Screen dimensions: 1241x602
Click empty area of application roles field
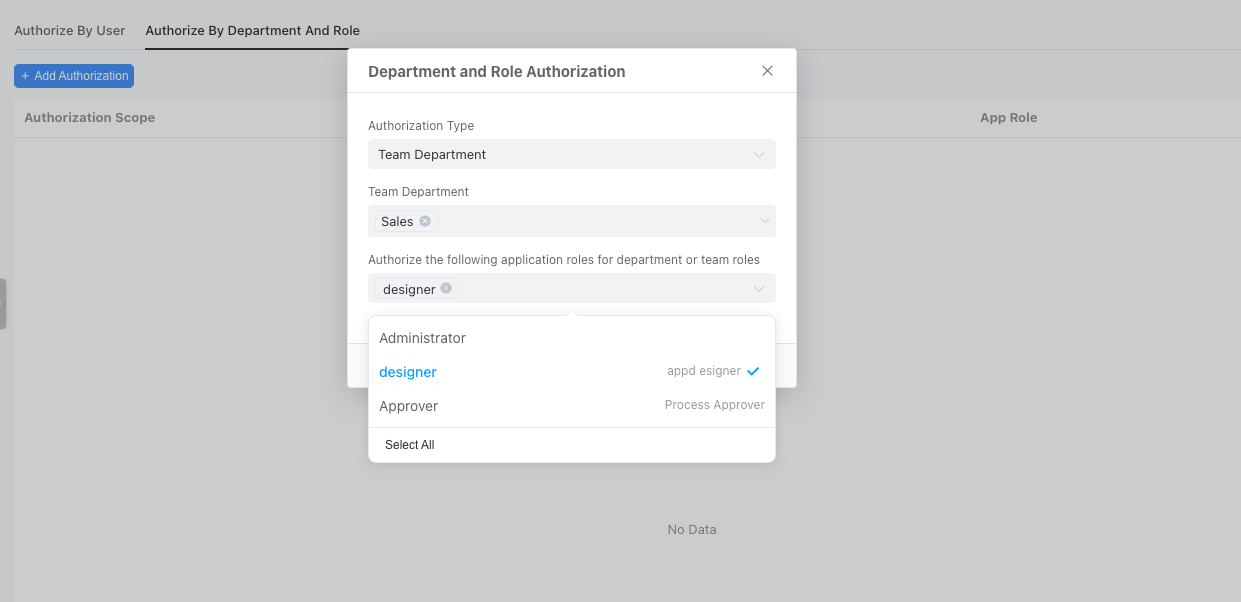pyautogui.click(x=600, y=289)
